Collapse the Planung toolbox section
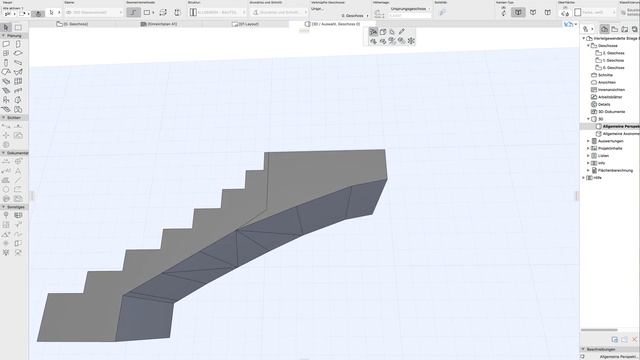This screenshot has height=360, width=640. pyautogui.click(x=4, y=36)
